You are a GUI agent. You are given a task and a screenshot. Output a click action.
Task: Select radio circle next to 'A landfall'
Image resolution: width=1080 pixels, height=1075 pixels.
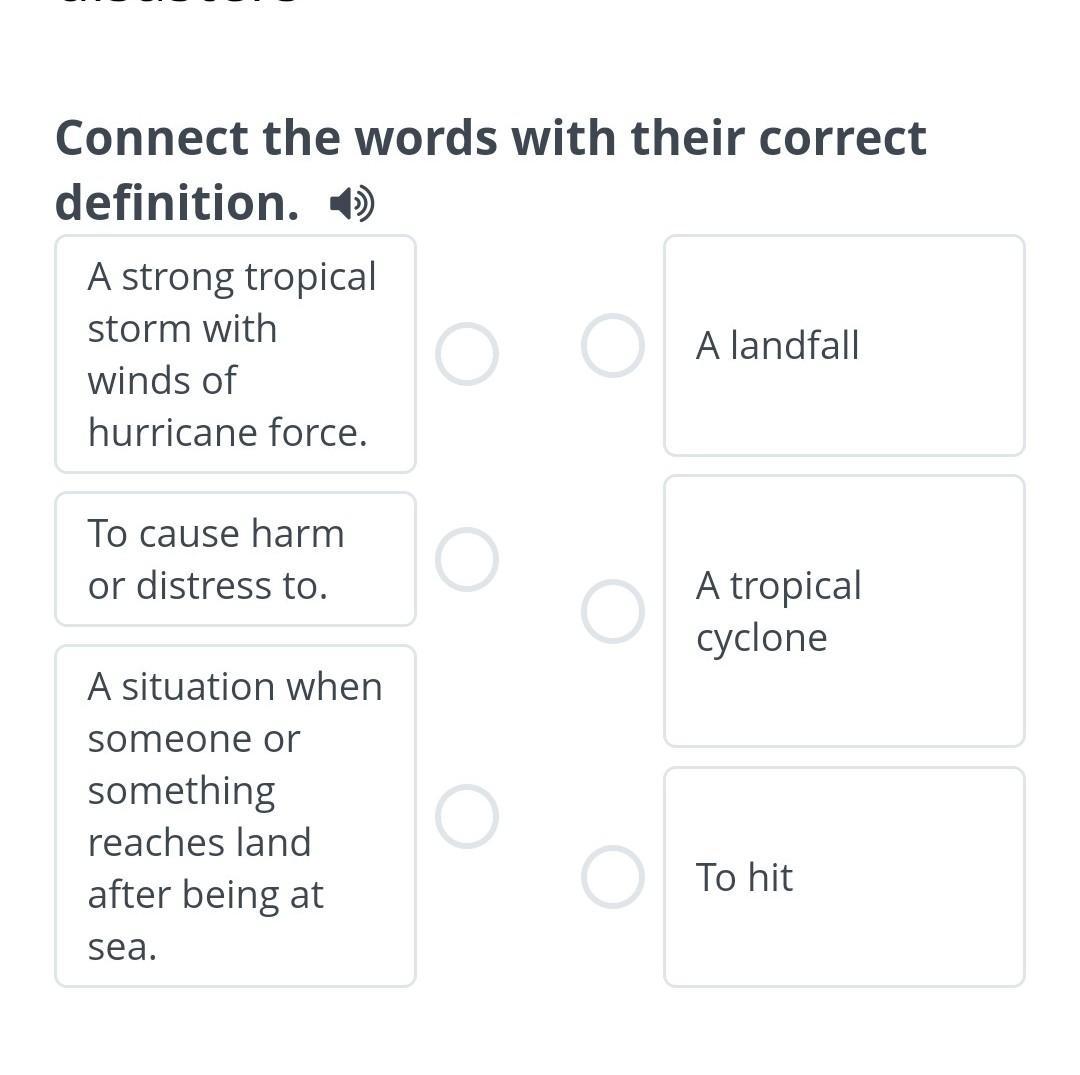[612, 346]
